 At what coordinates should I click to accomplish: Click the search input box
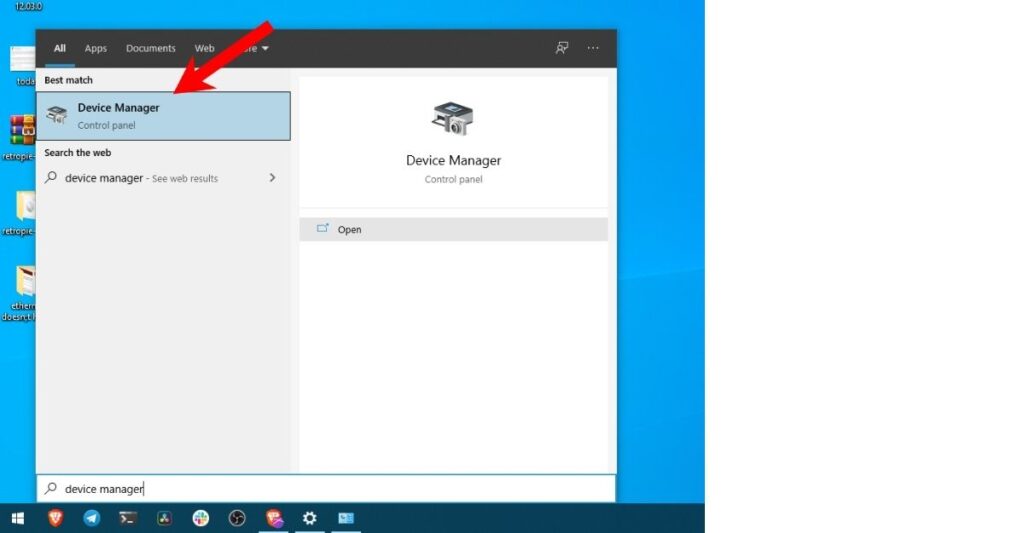(x=326, y=489)
